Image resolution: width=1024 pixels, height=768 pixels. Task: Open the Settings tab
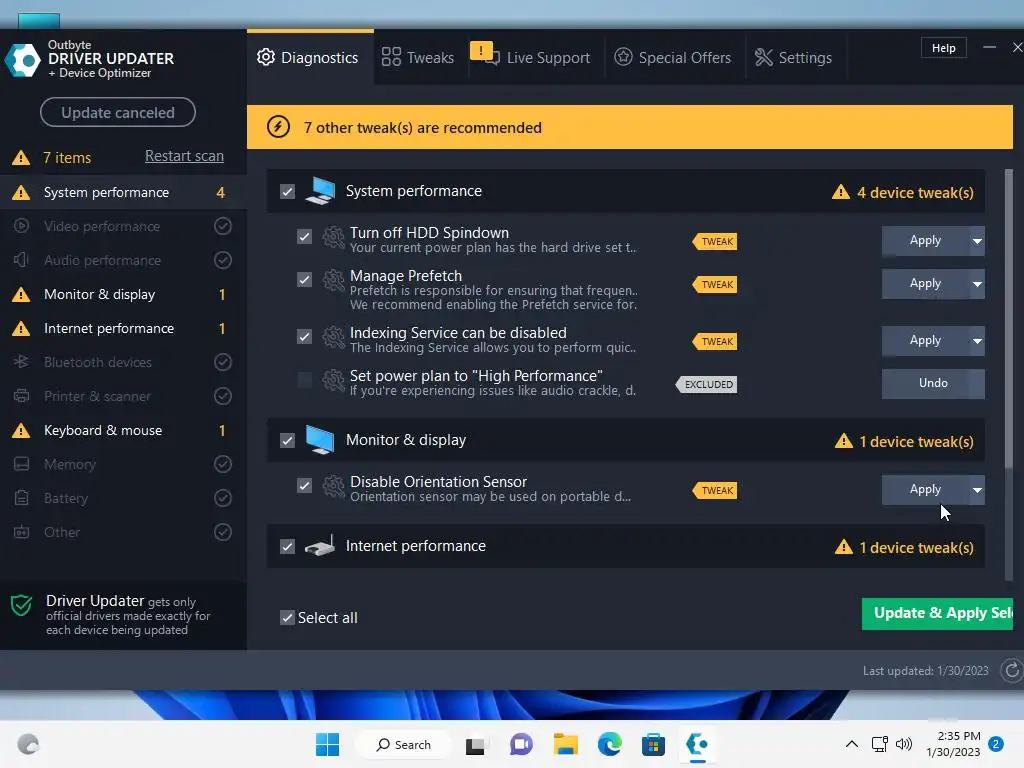(793, 57)
